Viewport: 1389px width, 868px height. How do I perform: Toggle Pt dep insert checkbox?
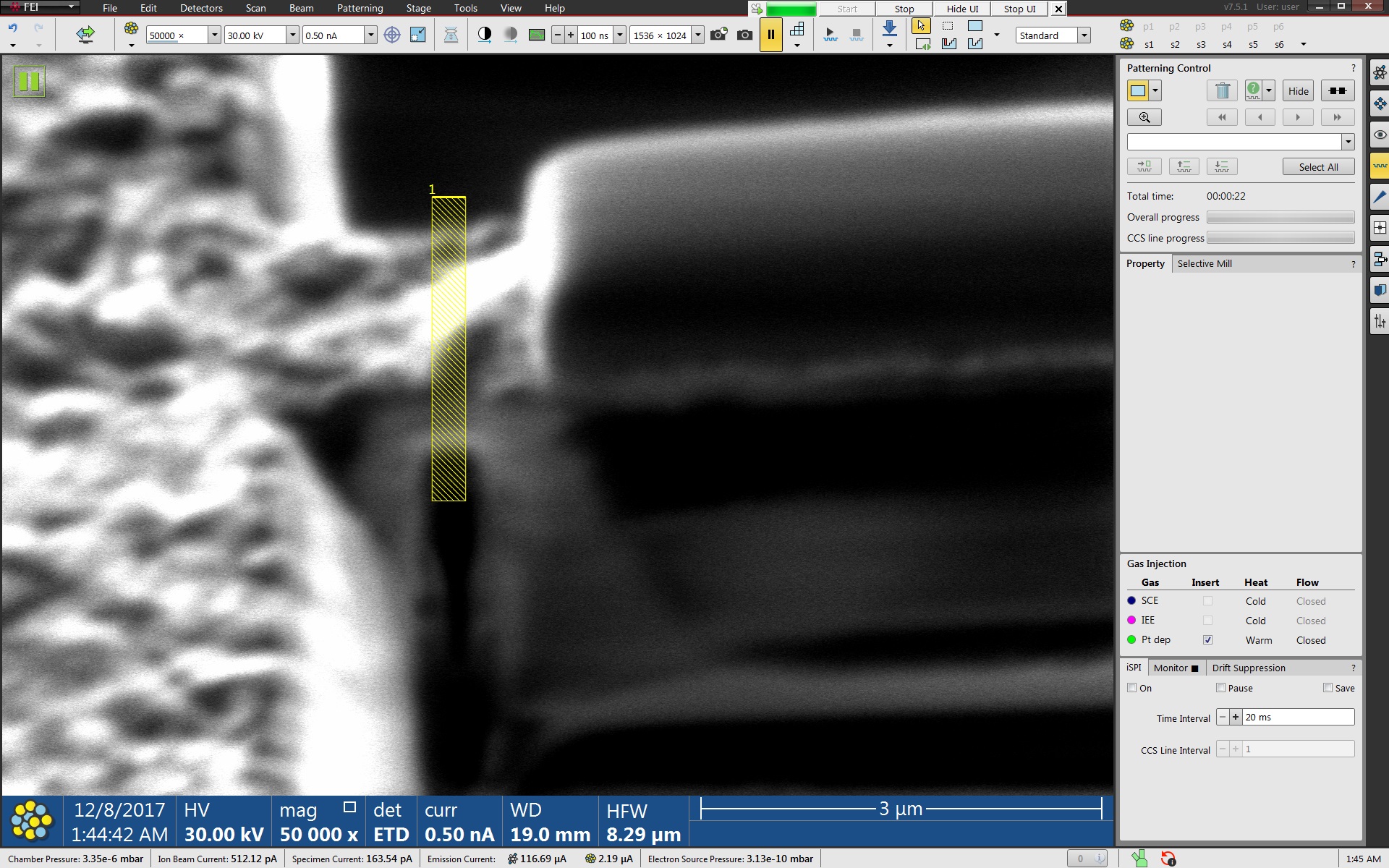coord(1207,640)
